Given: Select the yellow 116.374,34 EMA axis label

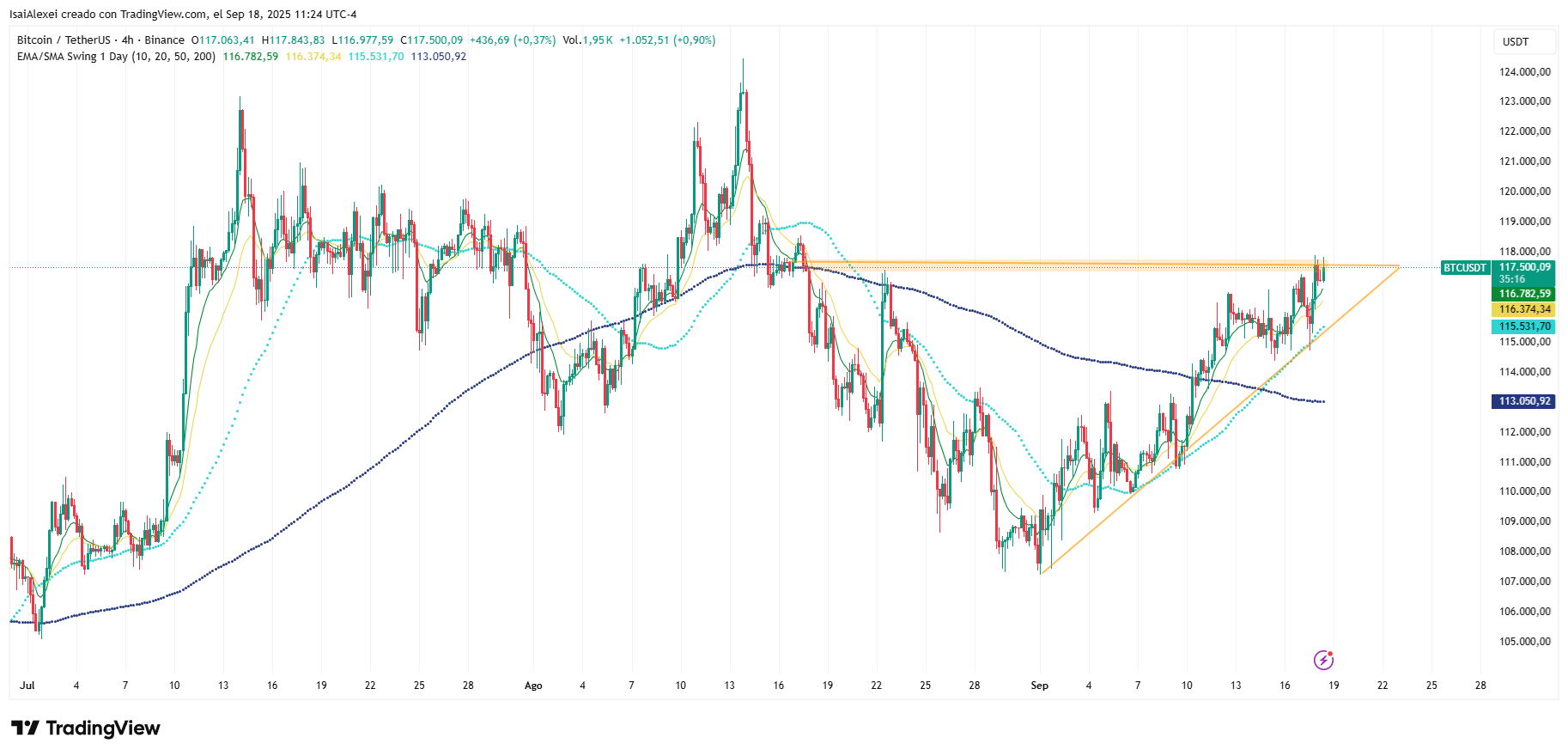Looking at the screenshot, I should [1524, 309].
